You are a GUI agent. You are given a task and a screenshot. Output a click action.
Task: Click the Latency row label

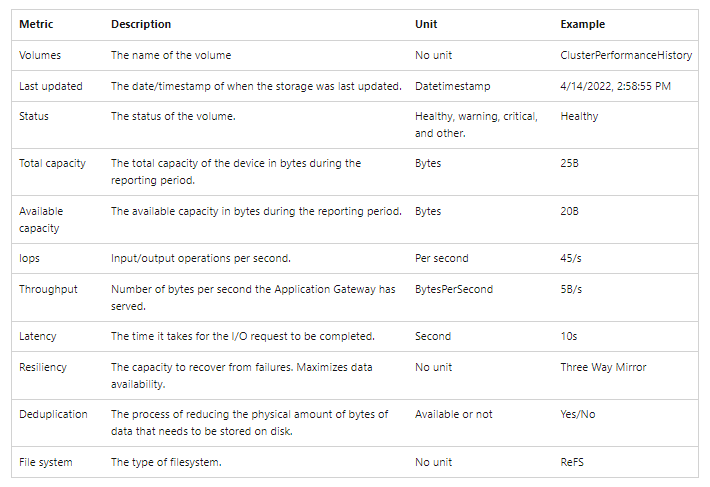38,336
